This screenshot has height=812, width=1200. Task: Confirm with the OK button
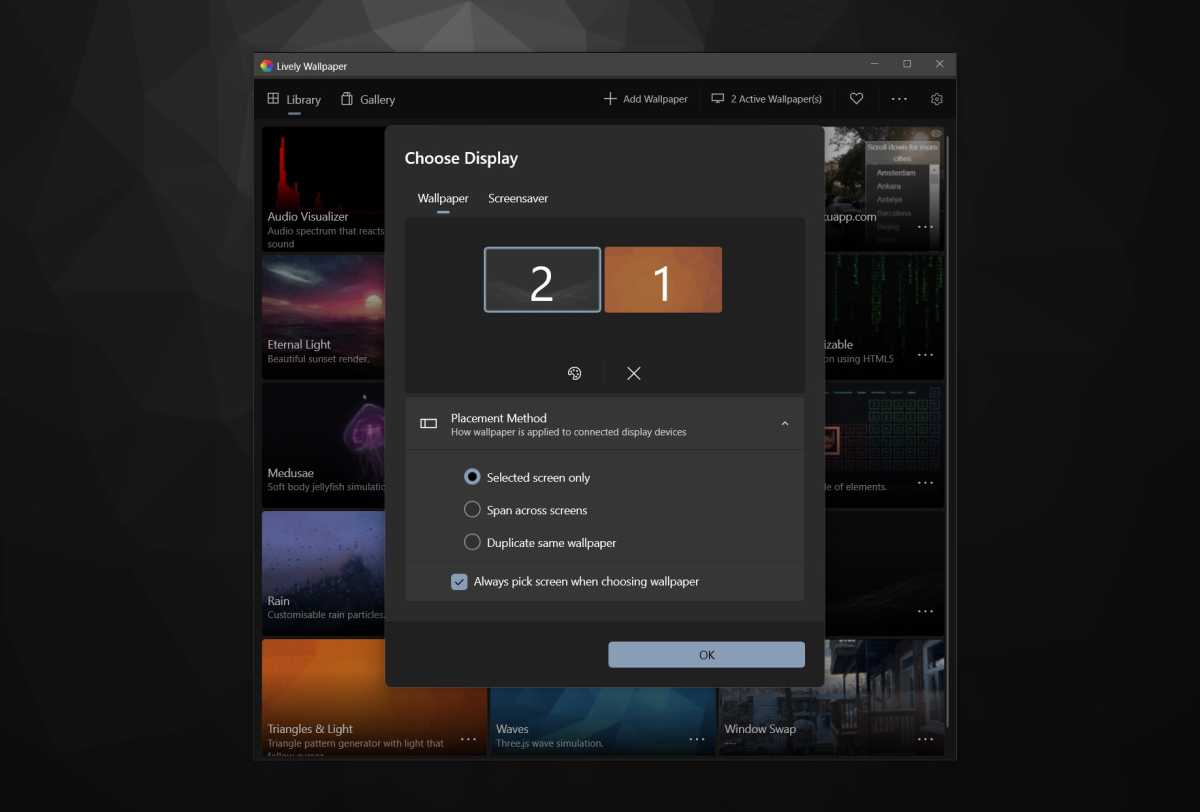(707, 655)
